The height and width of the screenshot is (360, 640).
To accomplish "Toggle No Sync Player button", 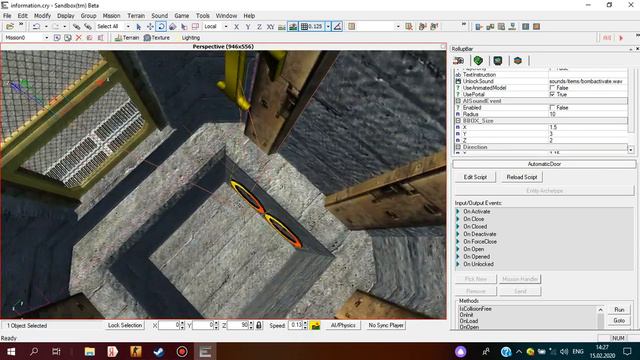I will (386, 325).
